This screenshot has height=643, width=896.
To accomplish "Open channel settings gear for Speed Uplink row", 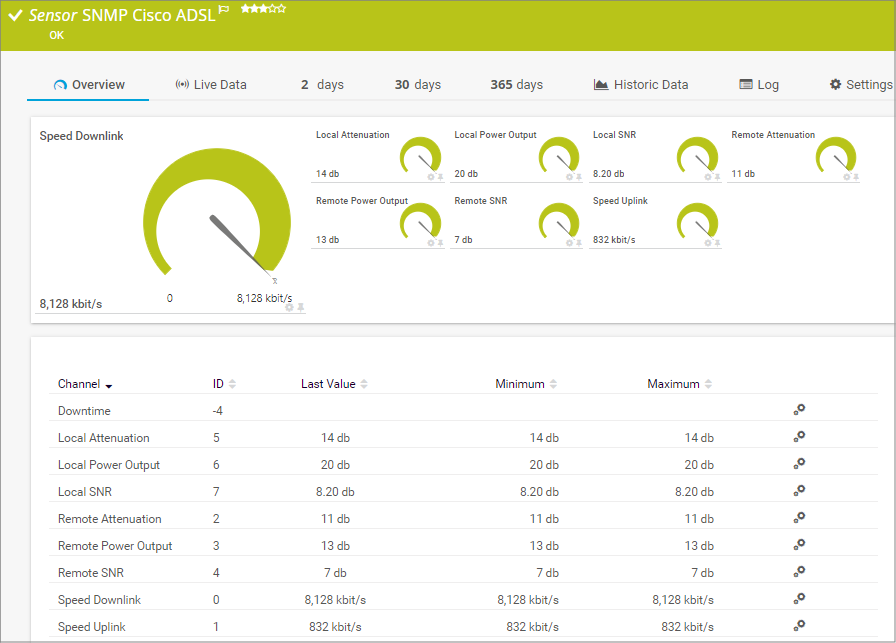I will click(799, 626).
